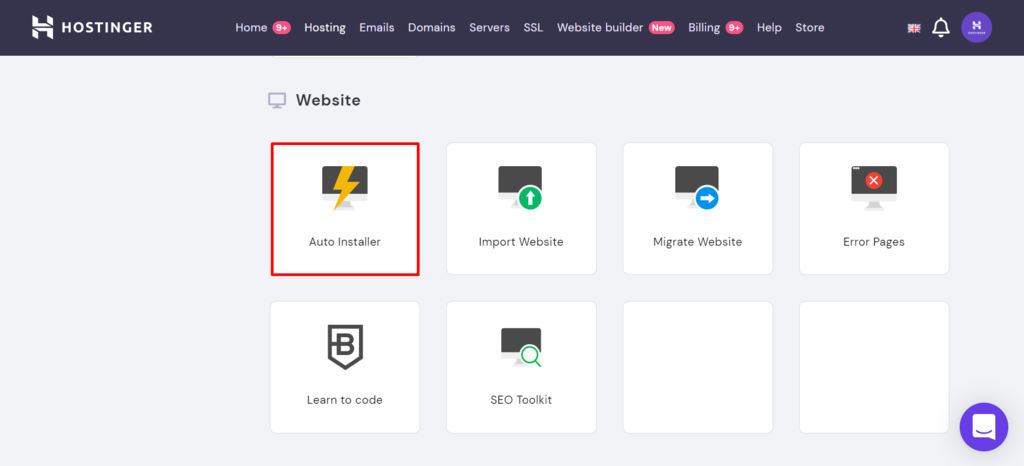Image resolution: width=1024 pixels, height=466 pixels.
Task: Navigate to Domains section
Action: point(432,28)
